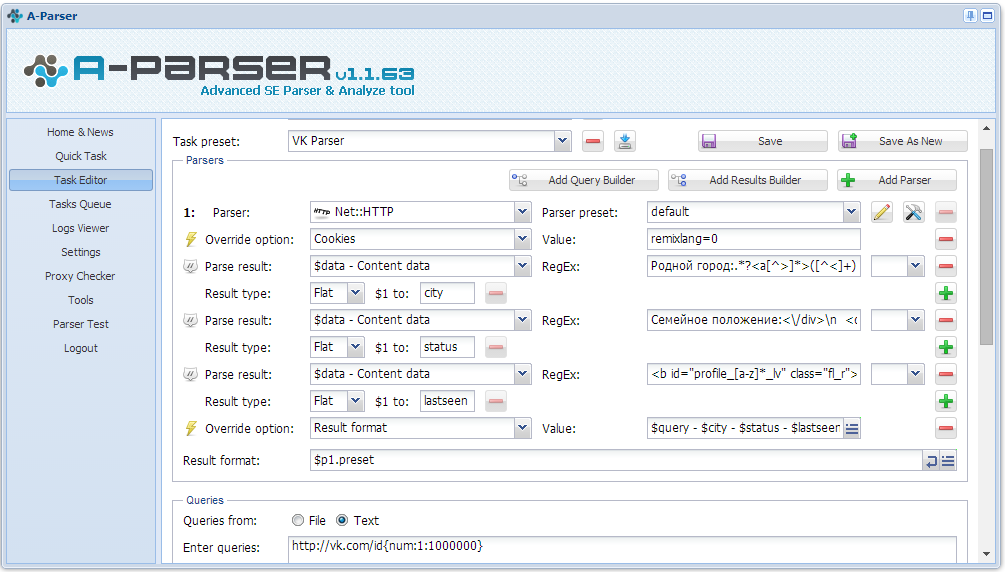Screen dimensions: 1005x572
Task: Click the lightning icon beside Cookies override
Action: pos(191,239)
